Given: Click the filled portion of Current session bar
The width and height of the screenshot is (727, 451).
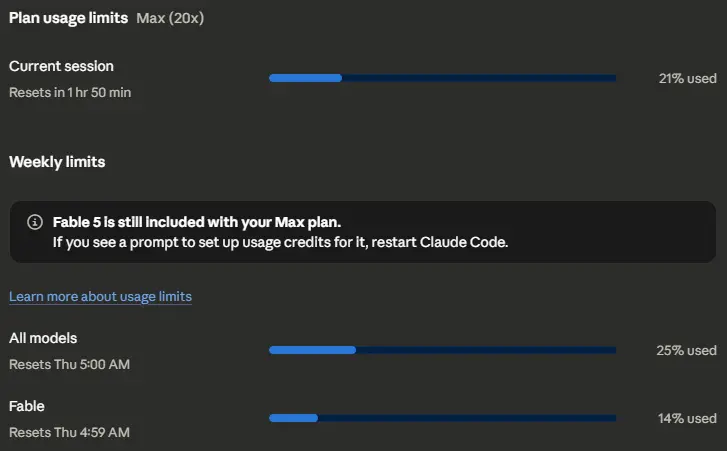Looking at the screenshot, I should [306, 78].
